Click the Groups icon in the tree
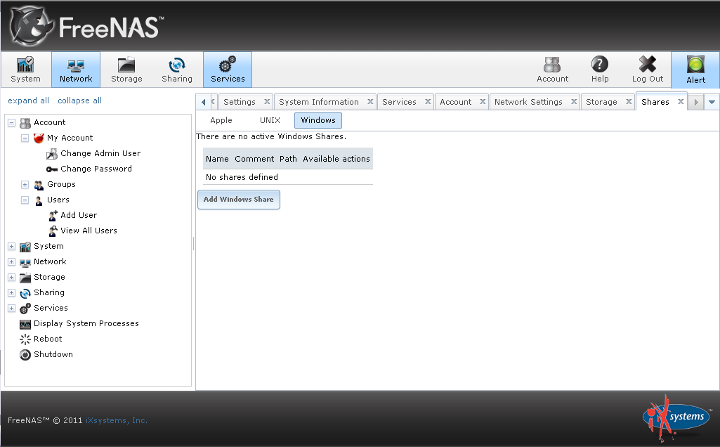Viewport: 720px width, 447px height. point(39,185)
